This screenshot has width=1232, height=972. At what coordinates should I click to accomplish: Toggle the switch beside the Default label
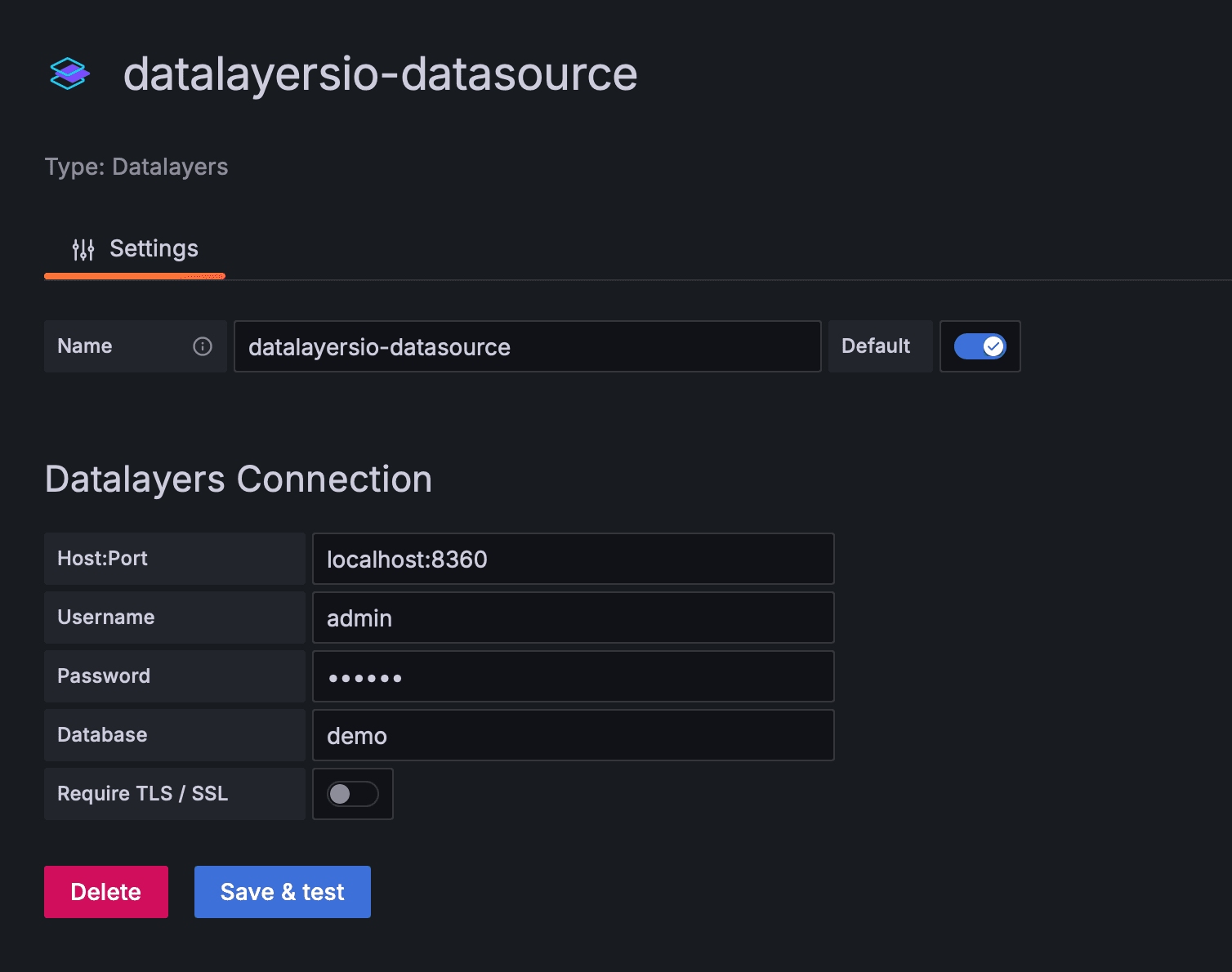pyautogui.click(x=980, y=346)
